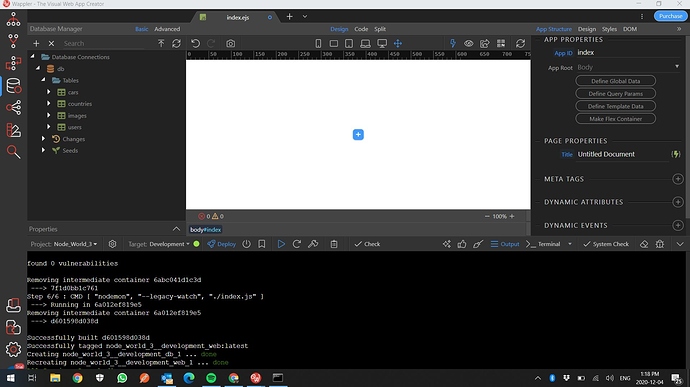Click the power icon in bottom toolbar

246,244
